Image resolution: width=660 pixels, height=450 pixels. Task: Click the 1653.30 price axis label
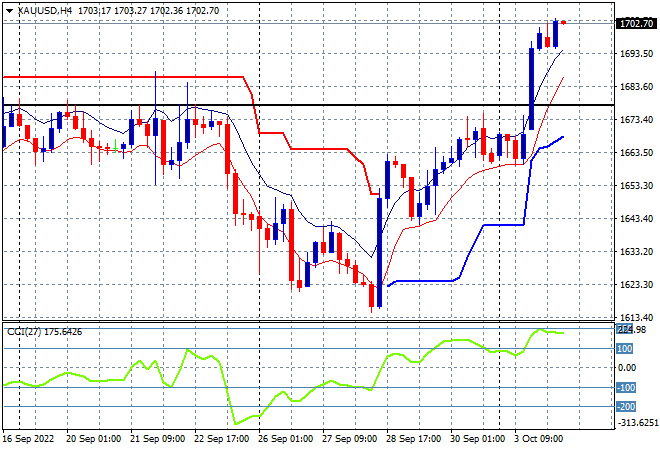636,185
